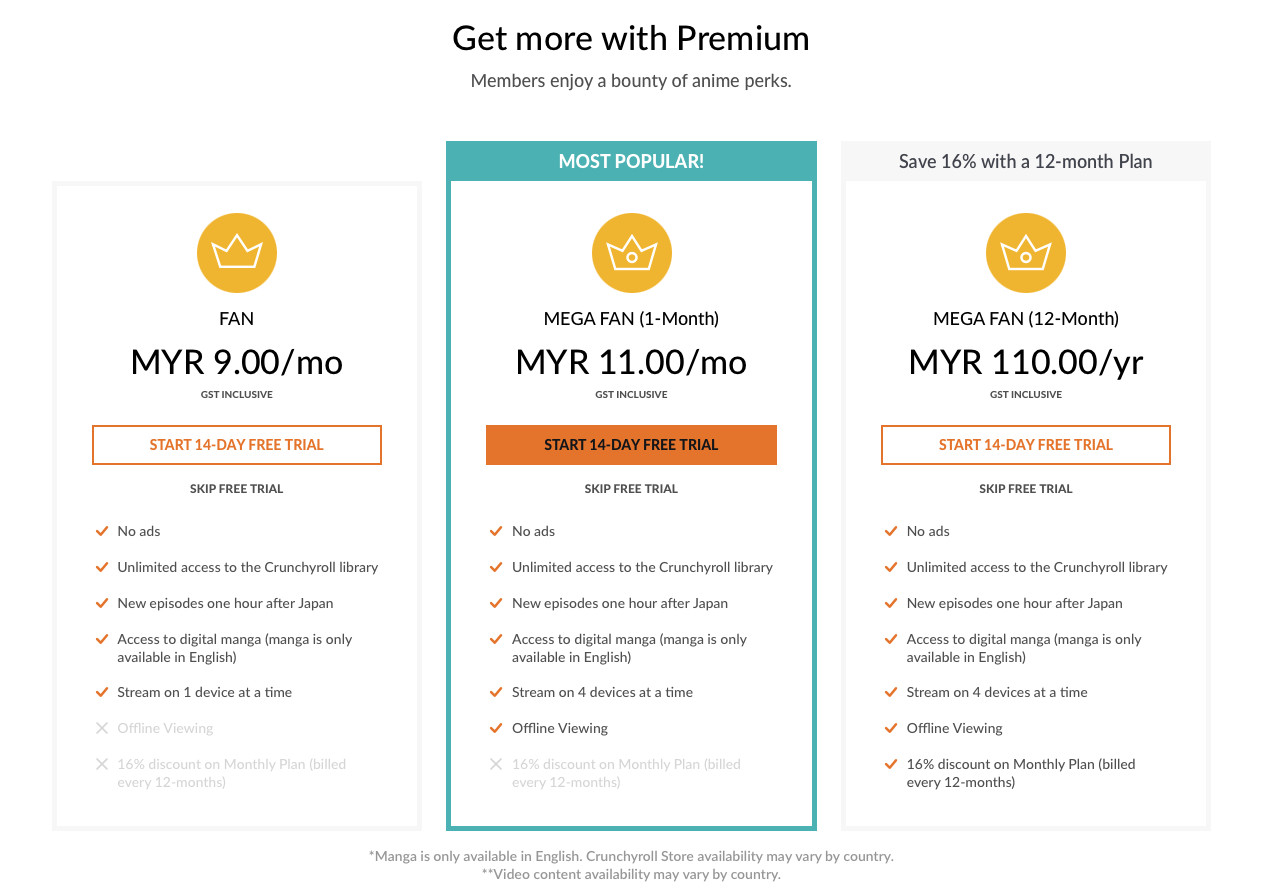
Task: Click the Save 16% with 12-month Plan header
Action: point(1026,160)
